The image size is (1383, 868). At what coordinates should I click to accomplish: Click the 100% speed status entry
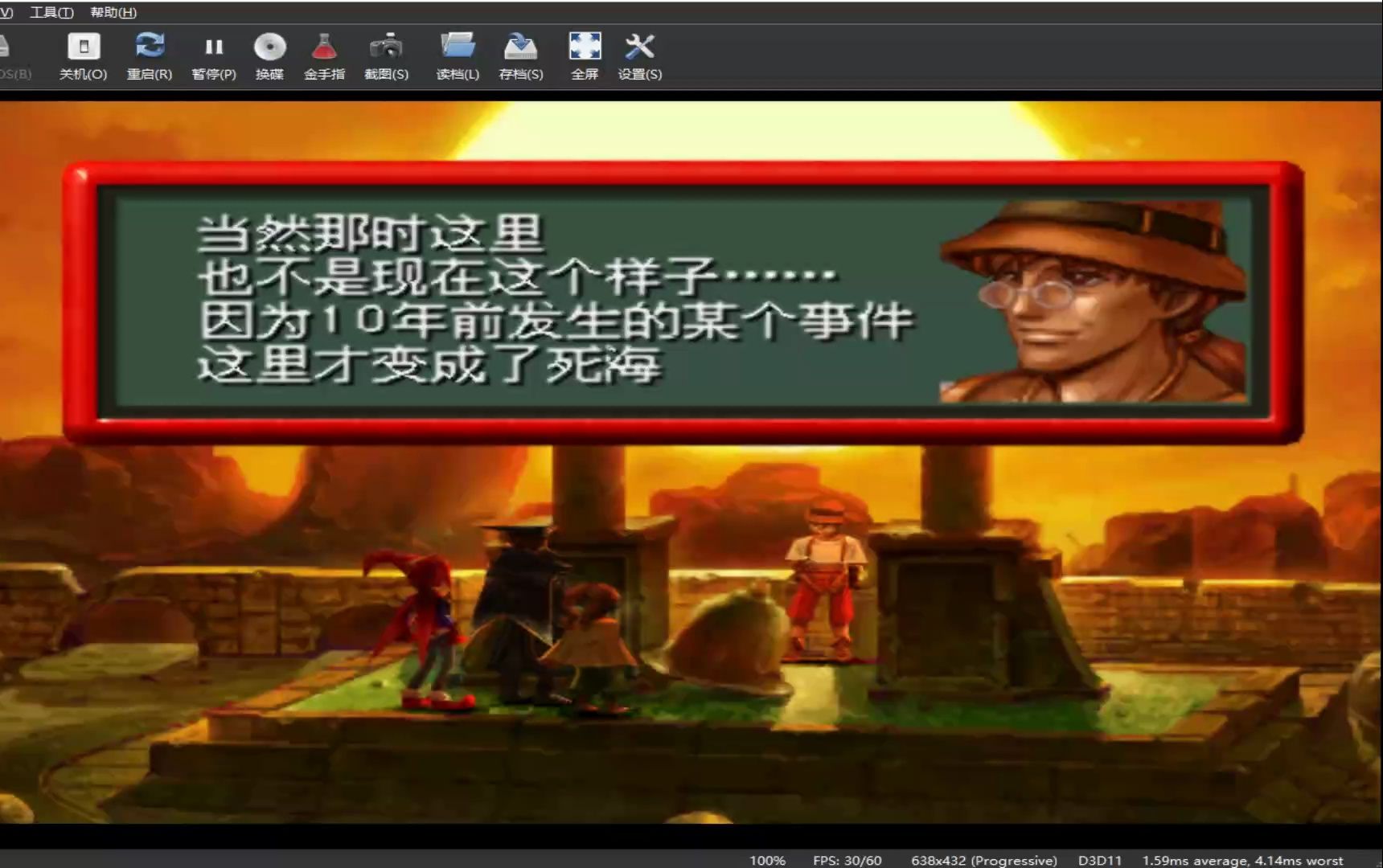pyautogui.click(x=767, y=860)
